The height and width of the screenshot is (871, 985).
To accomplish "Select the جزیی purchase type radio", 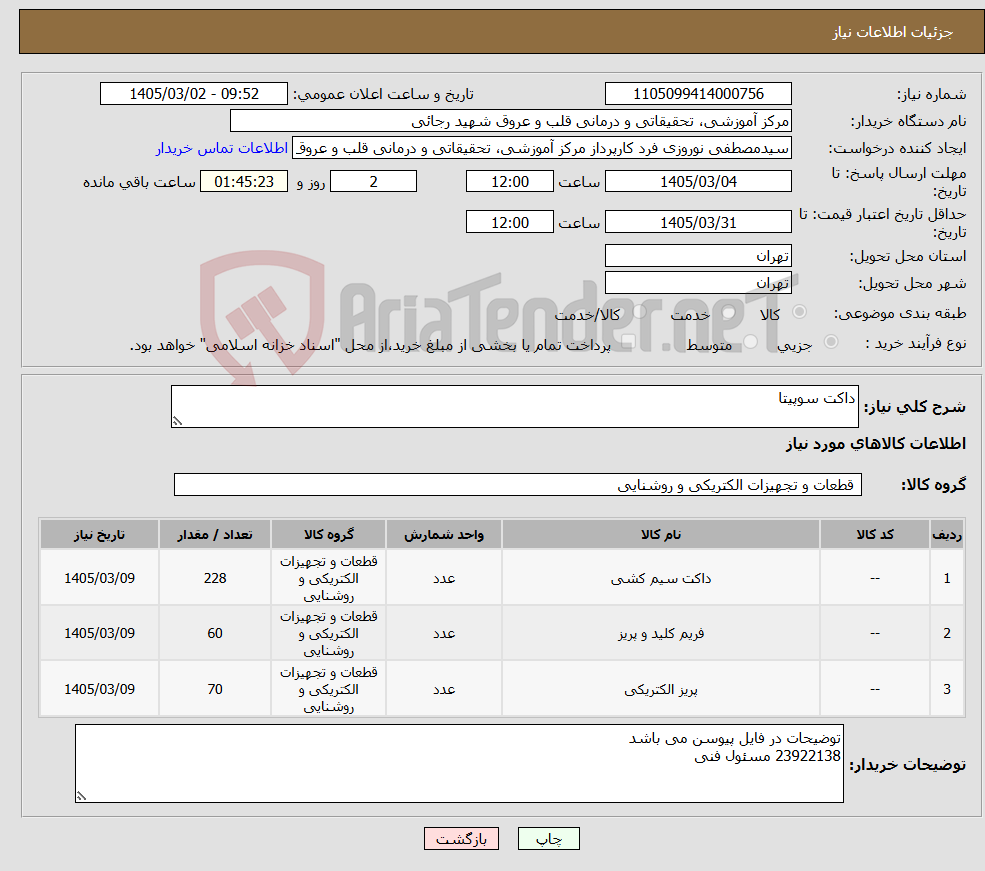I will (831, 342).
